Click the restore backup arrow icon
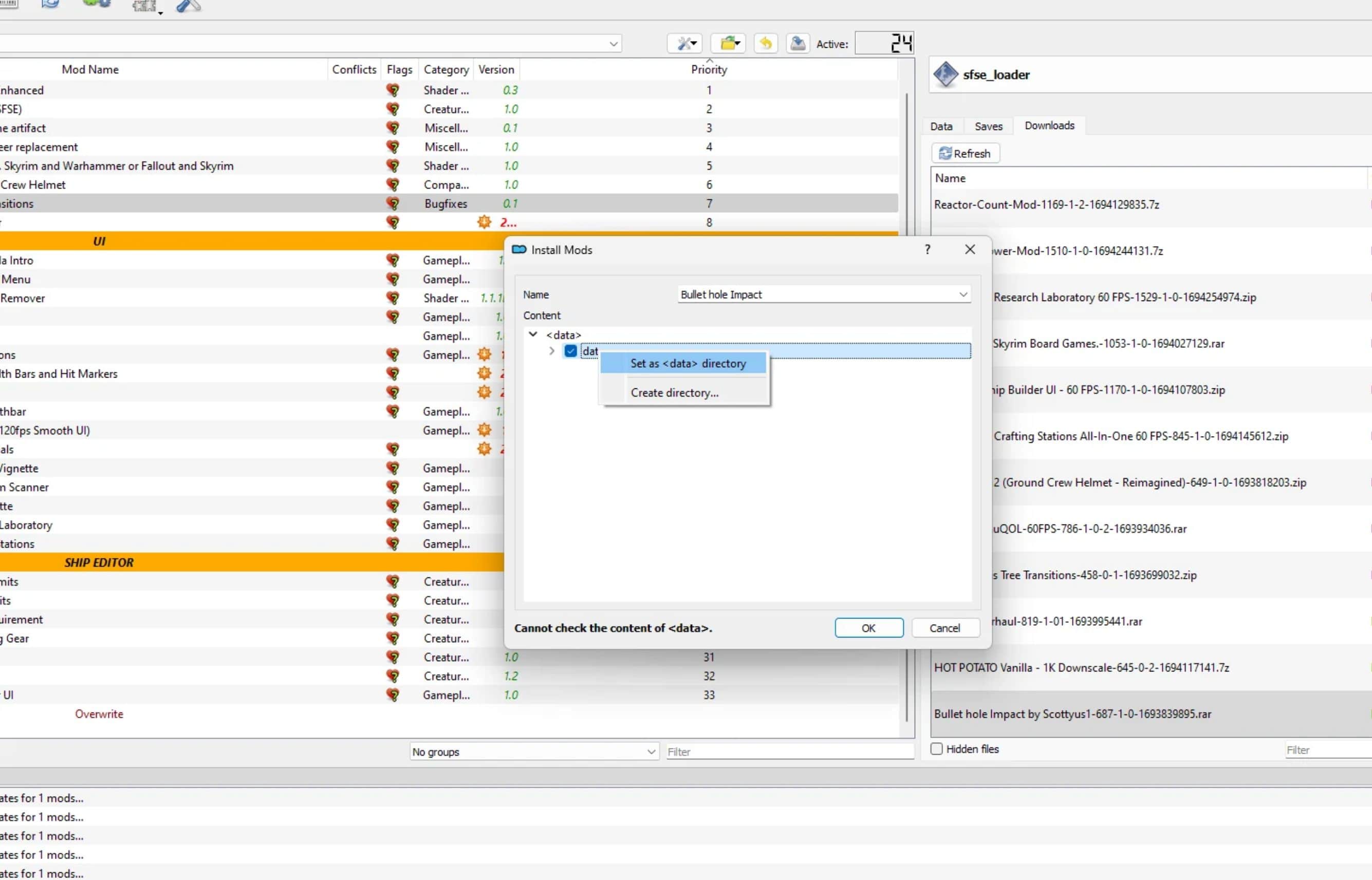This screenshot has height=880, width=1372. (766, 44)
